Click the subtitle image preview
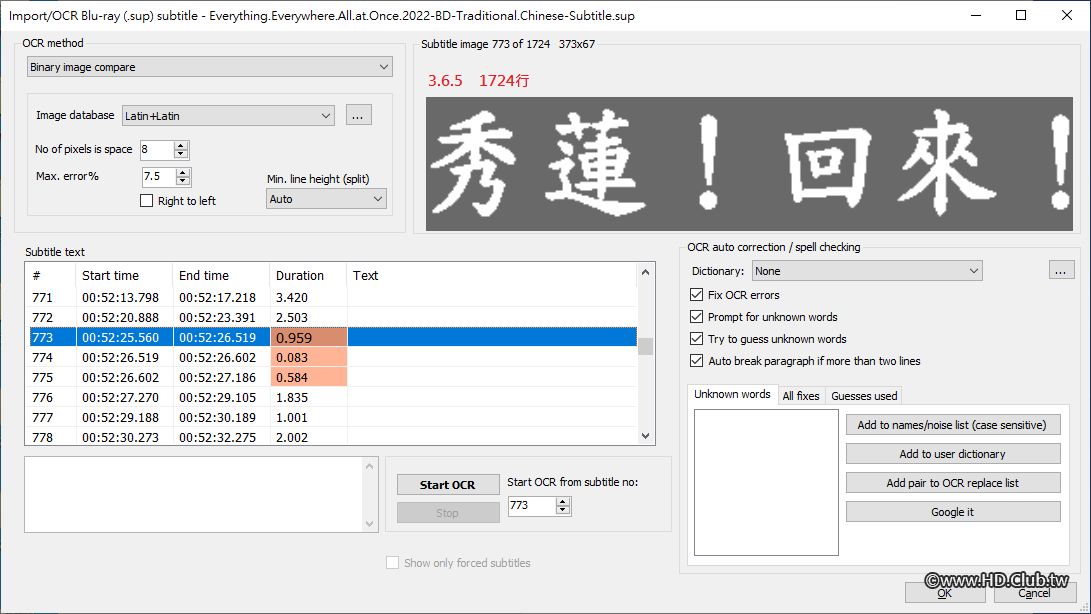1091x614 pixels. pyautogui.click(x=749, y=164)
